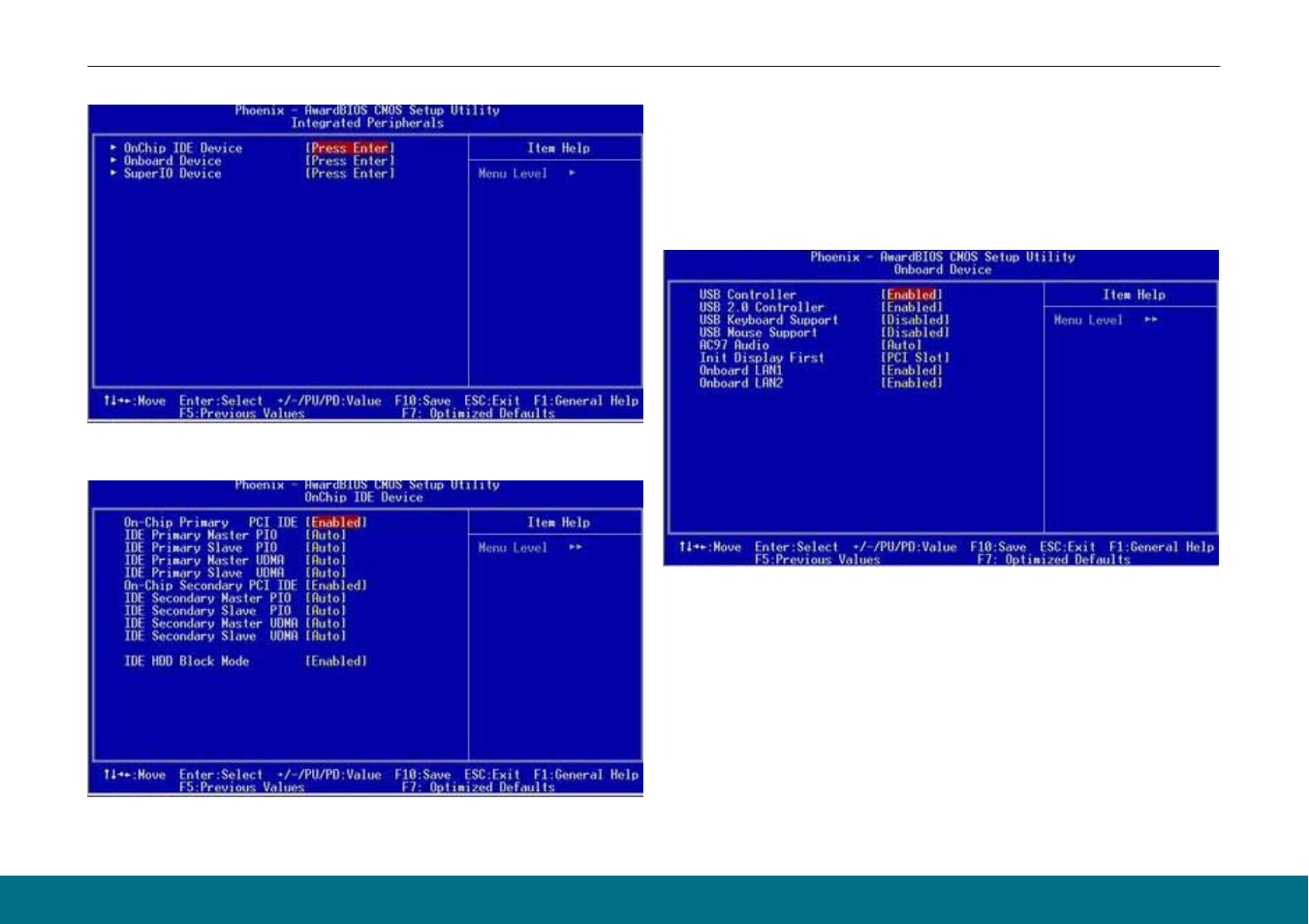Open the SuperIO Device submenu entry
The height and width of the screenshot is (924, 1309).
(x=172, y=173)
